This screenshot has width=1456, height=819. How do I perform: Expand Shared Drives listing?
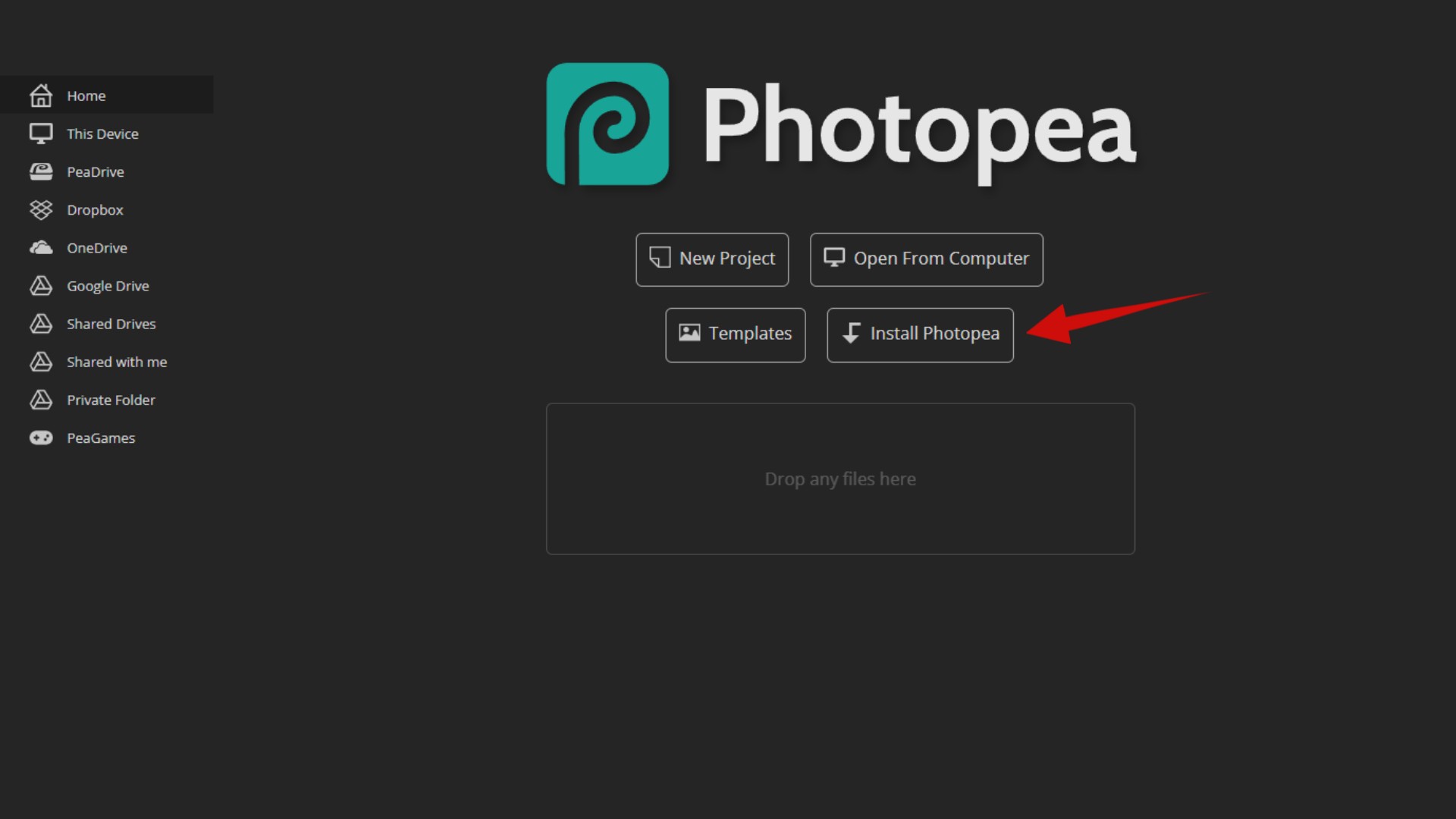111,323
